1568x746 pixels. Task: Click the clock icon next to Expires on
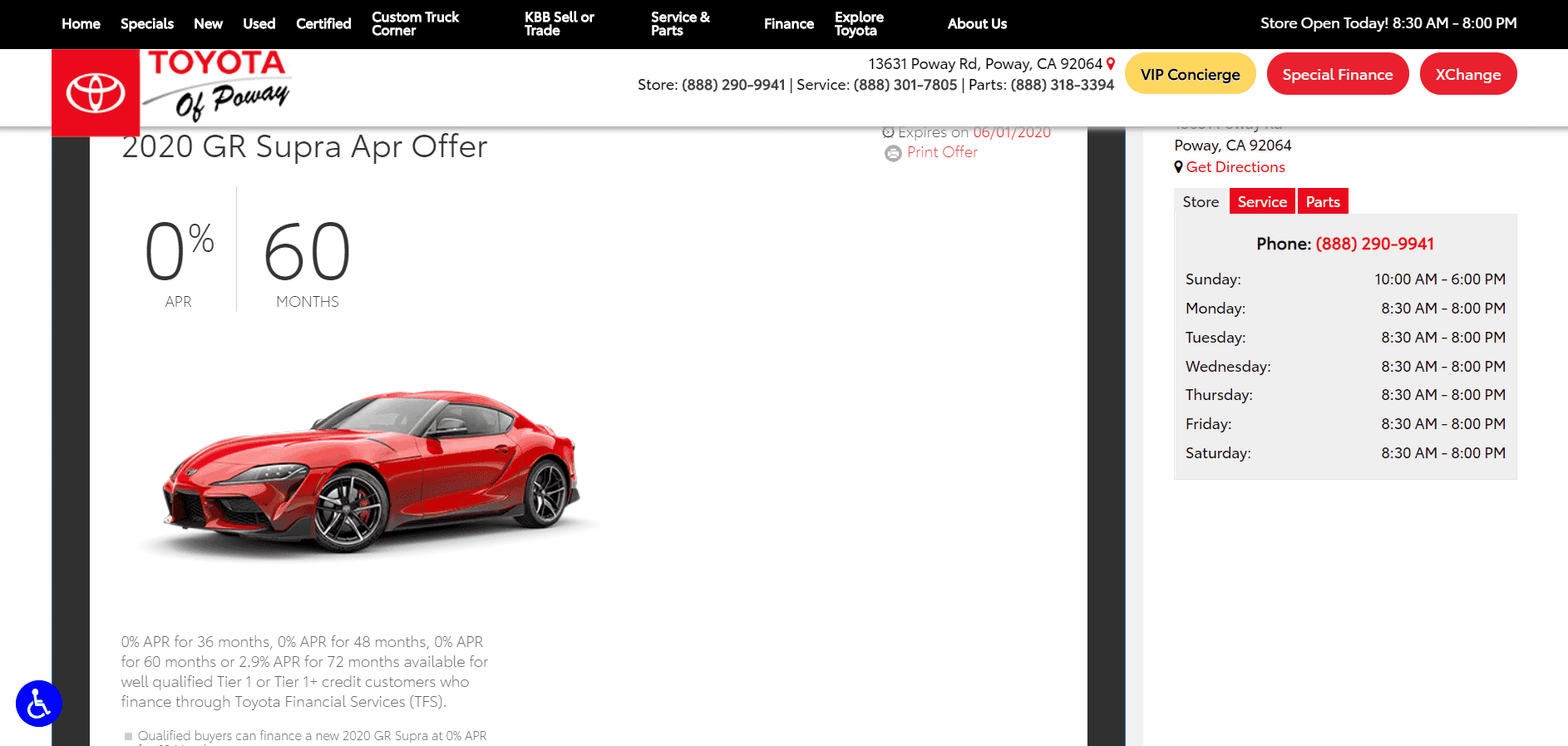888,132
